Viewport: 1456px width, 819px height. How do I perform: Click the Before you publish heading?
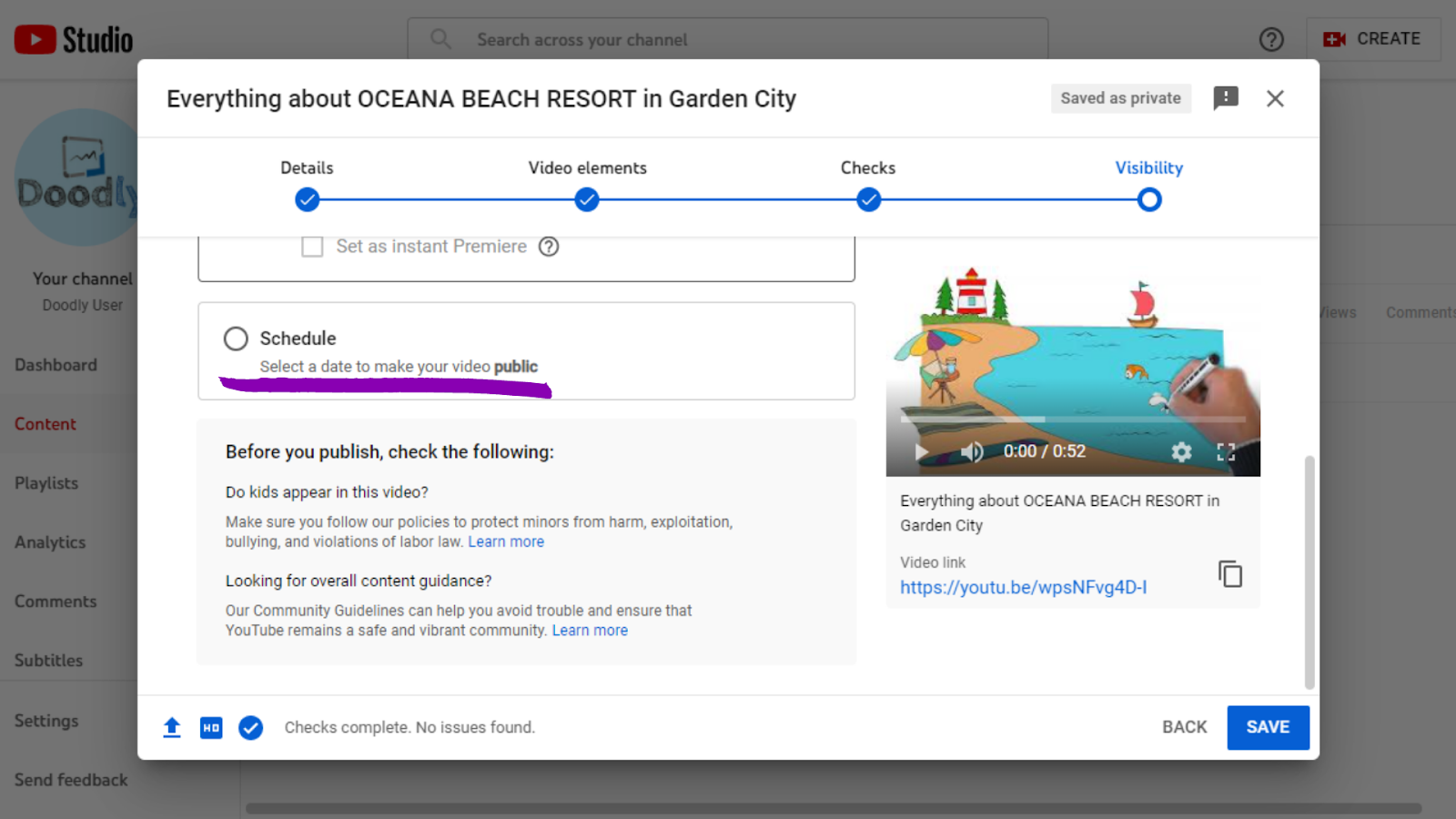click(389, 451)
